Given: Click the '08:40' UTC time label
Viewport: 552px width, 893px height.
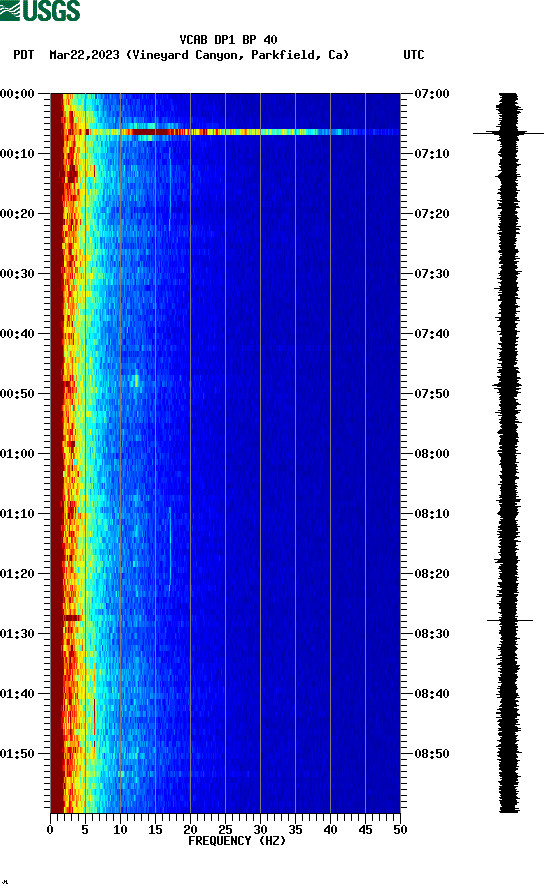Looking at the screenshot, I should pos(432,694).
